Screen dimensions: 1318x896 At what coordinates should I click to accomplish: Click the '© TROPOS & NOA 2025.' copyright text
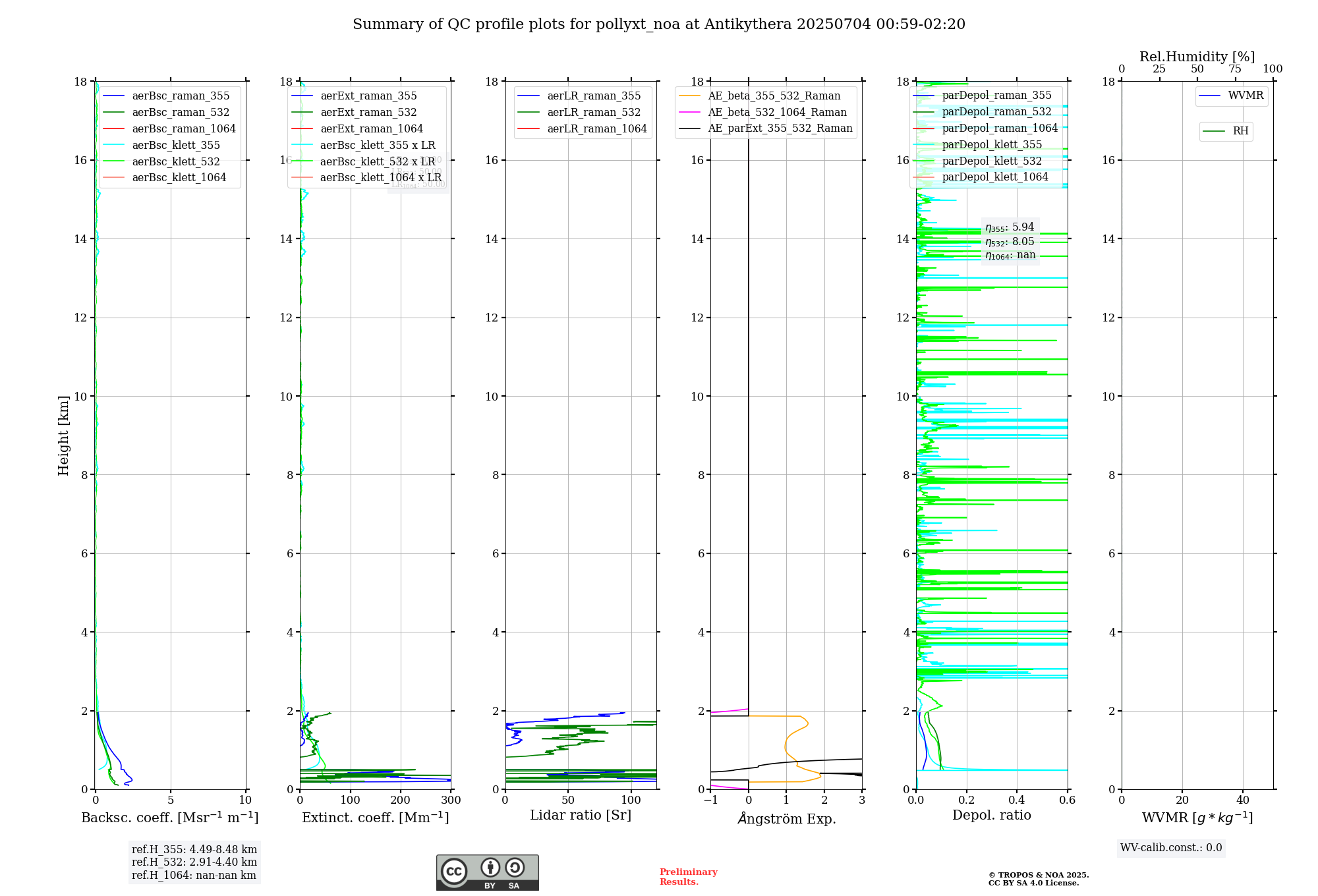pyautogui.click(x=1039, y=876)
